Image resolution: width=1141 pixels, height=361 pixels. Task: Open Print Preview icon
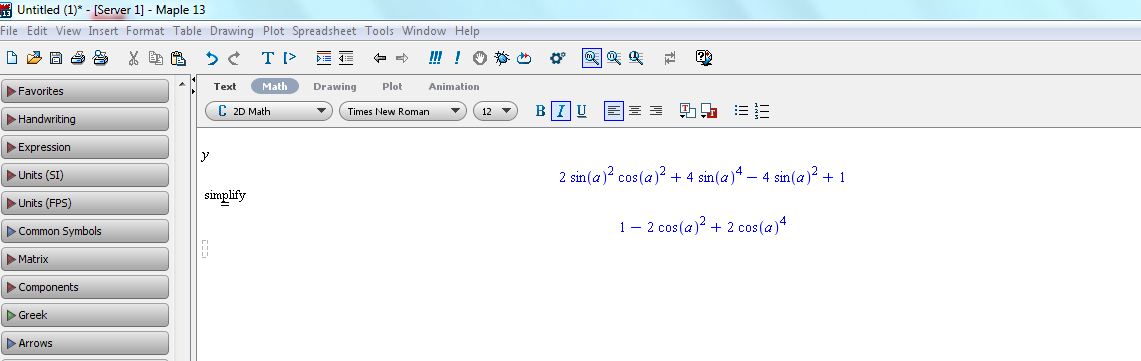coord(100,58)
